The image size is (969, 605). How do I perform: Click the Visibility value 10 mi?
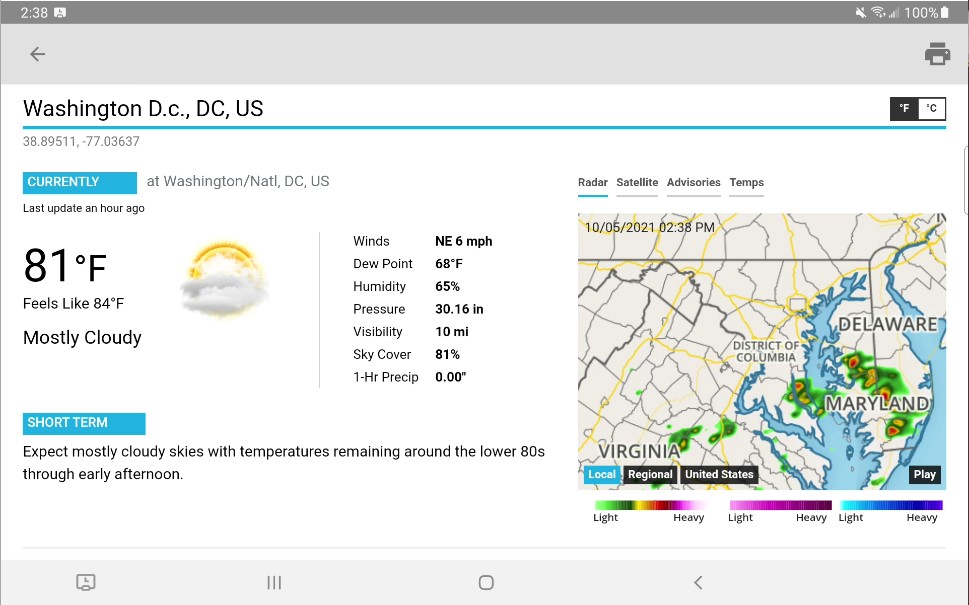(452, 332)
